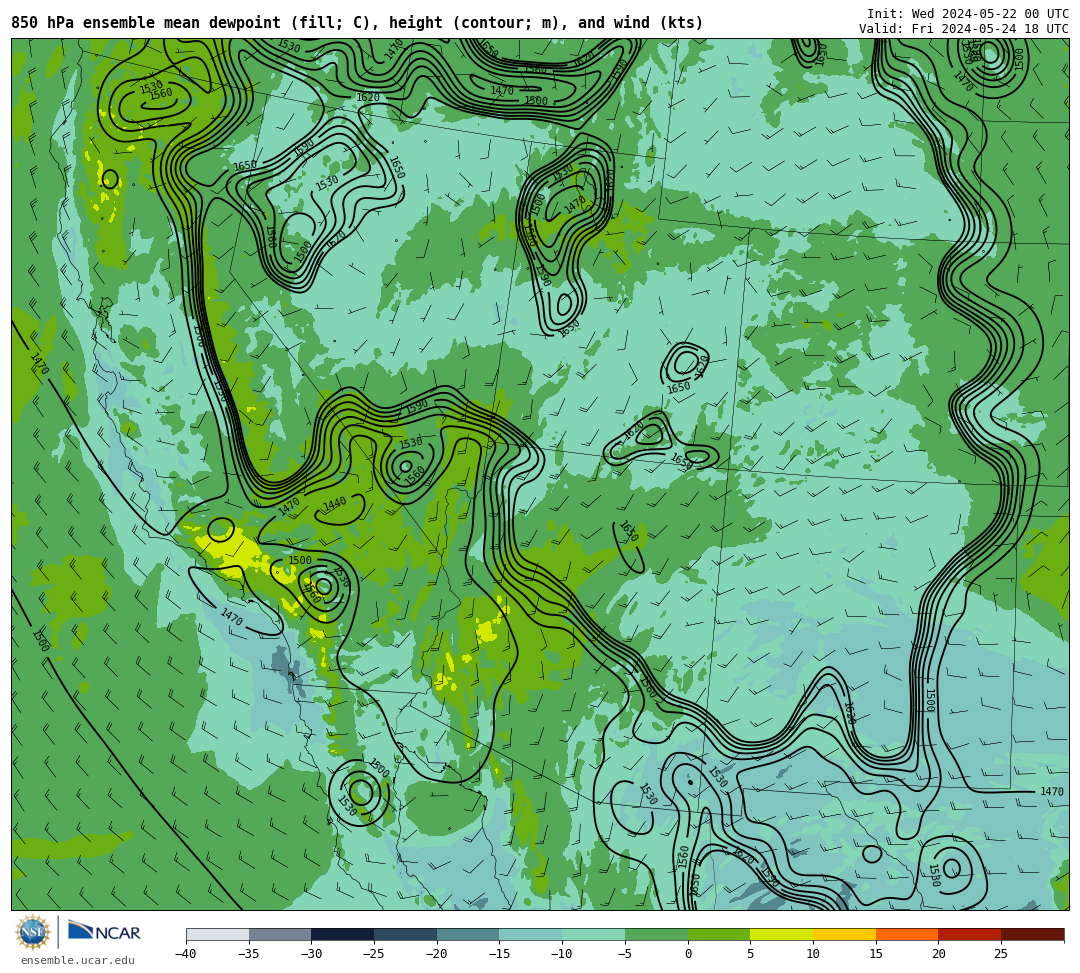Click the Init: Wed 2024-05-22 00 UTC text

[967, 14]
